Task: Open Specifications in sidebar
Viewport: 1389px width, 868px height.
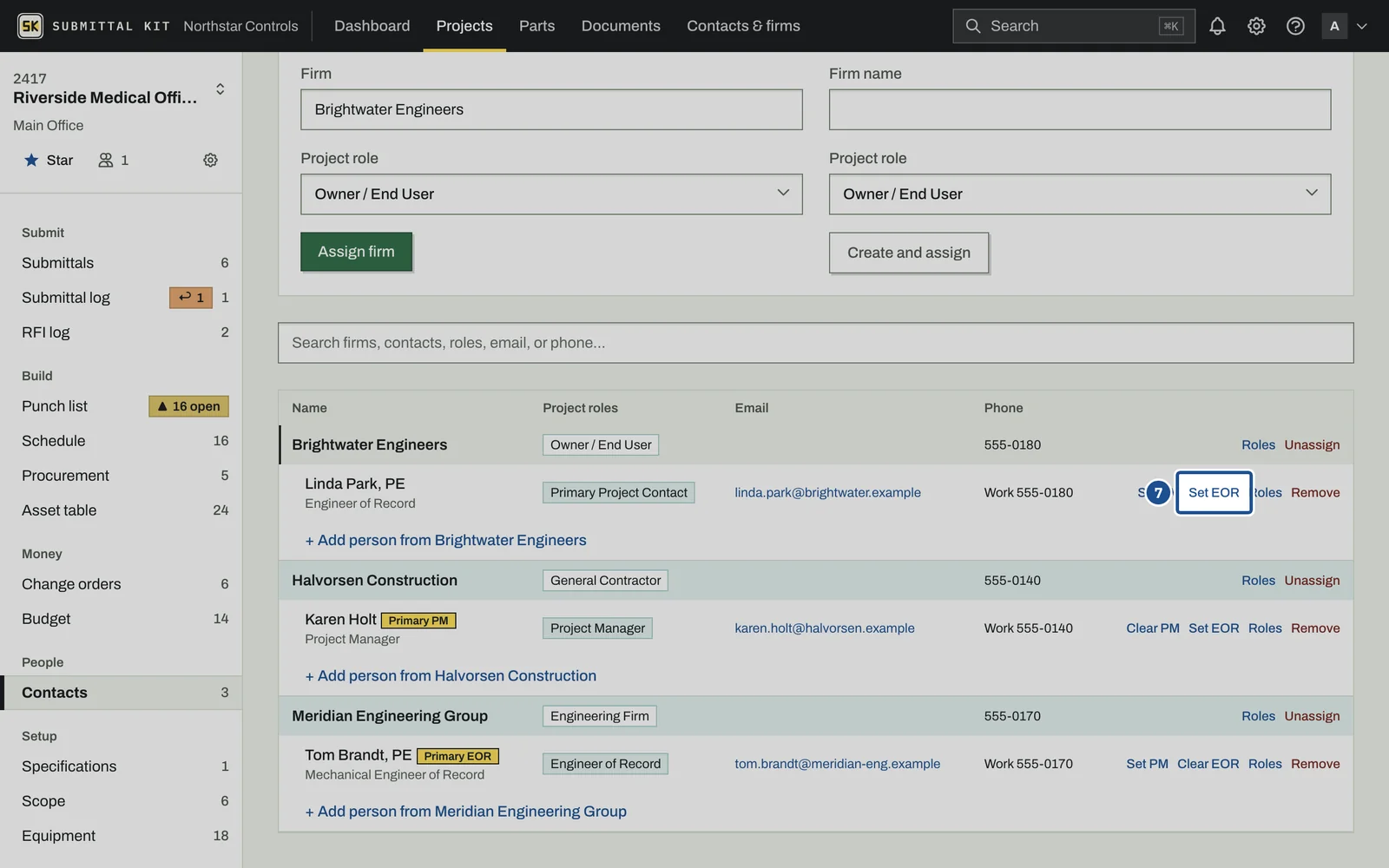Action: pos(122,766)
